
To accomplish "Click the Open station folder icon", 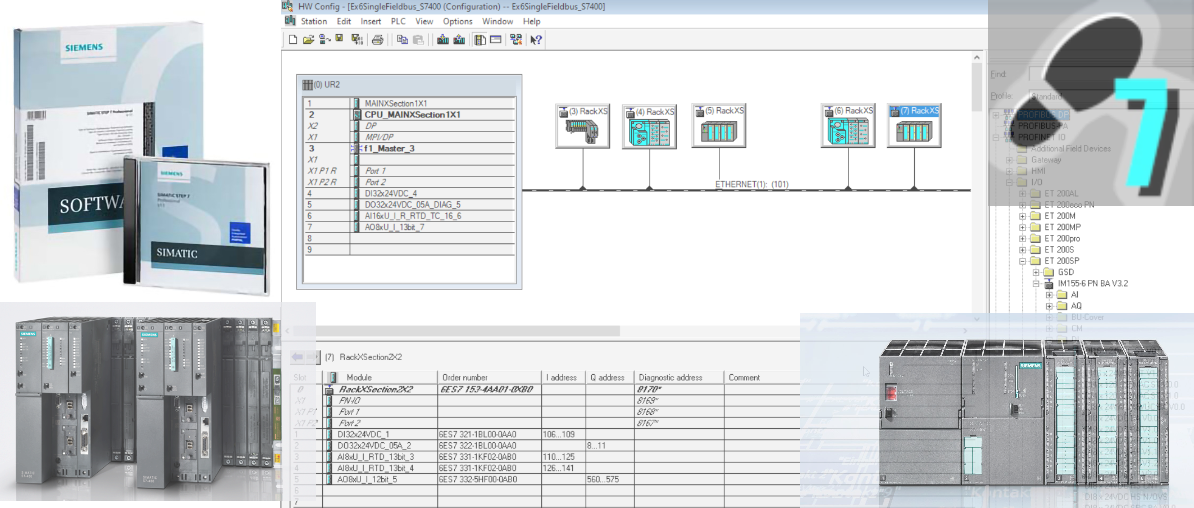I will (308, 40).
